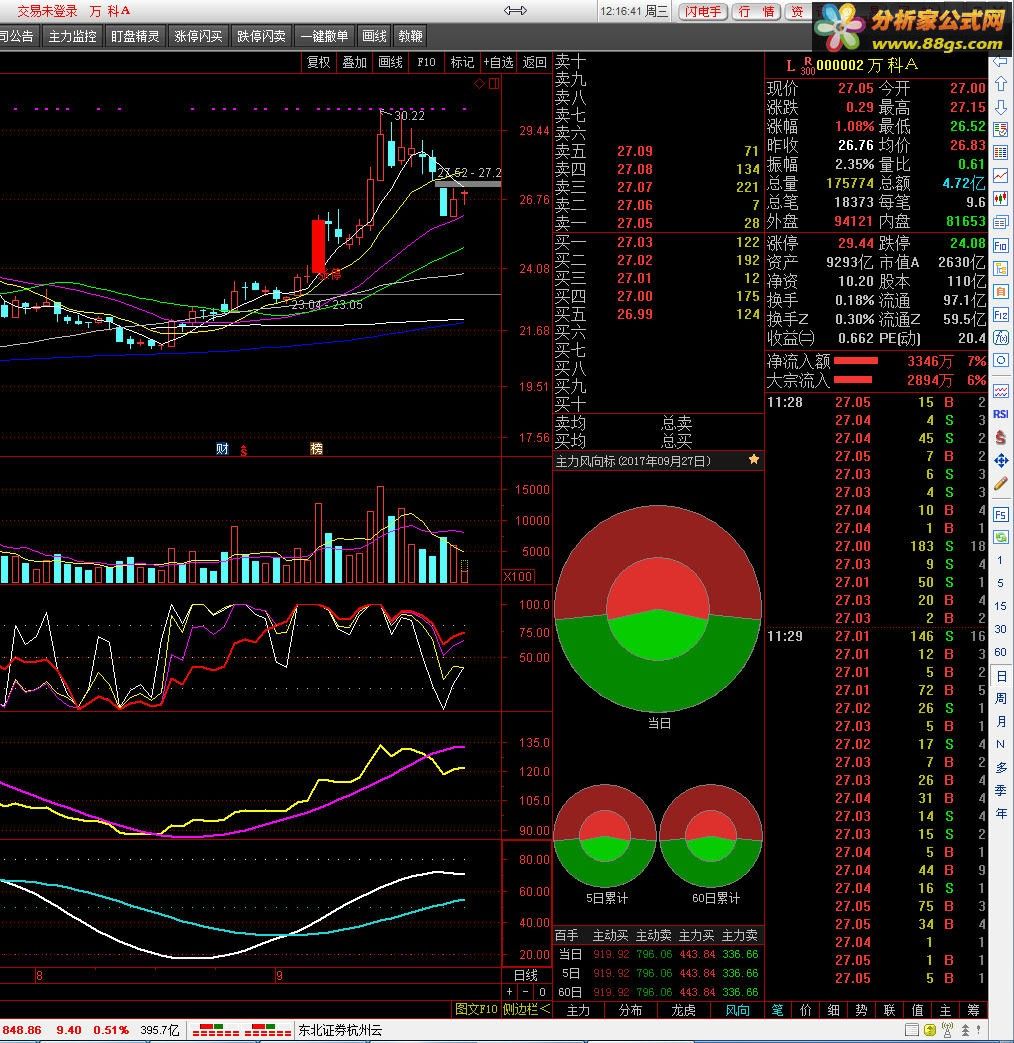Click the blue four-way move arrows icon
The width and height of the screenshot is (1014, 1043).
tap(1001, 460)
